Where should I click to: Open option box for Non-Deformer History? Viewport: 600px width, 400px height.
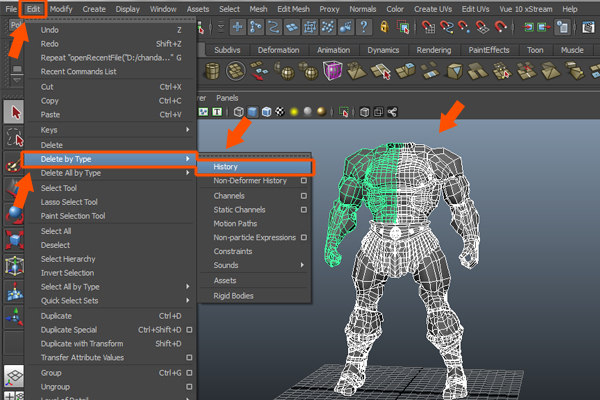(x=304, y=181)
